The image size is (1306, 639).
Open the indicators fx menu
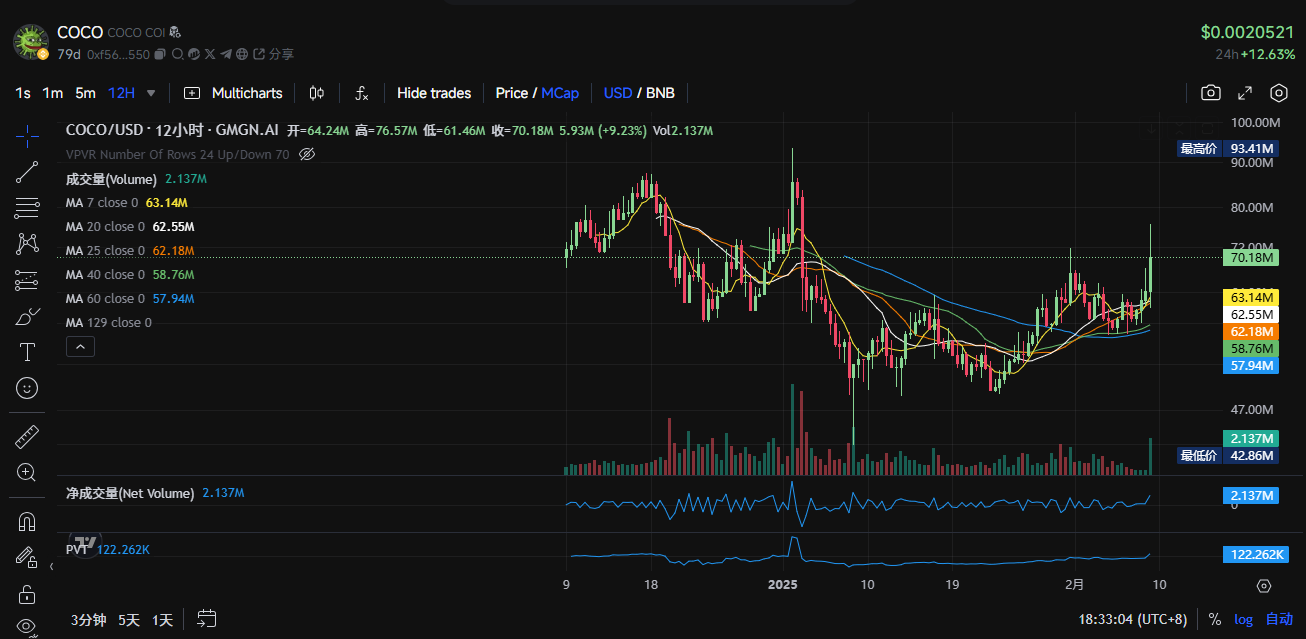pos(362,93)
